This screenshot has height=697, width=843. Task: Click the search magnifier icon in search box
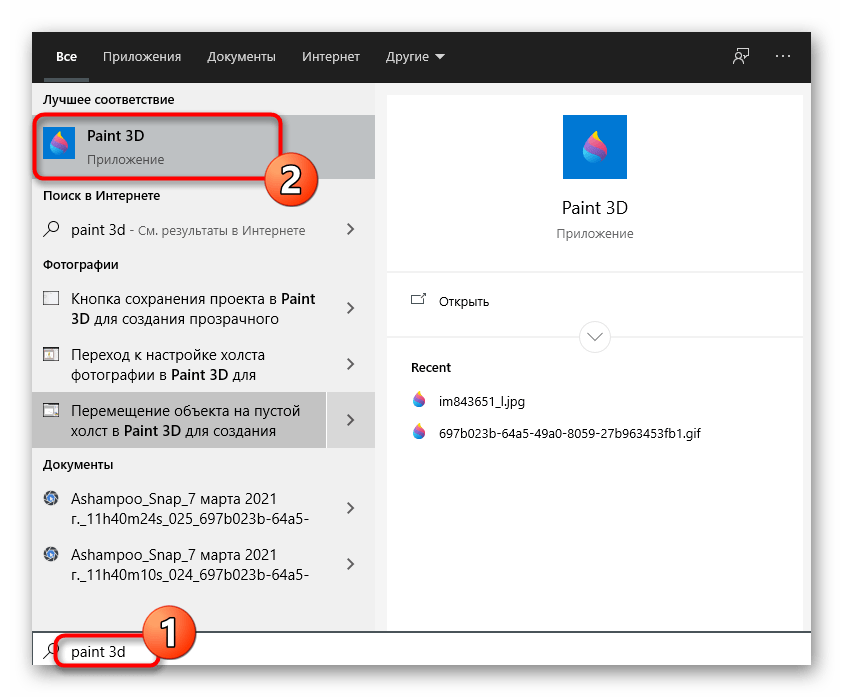tap(52, 651)
